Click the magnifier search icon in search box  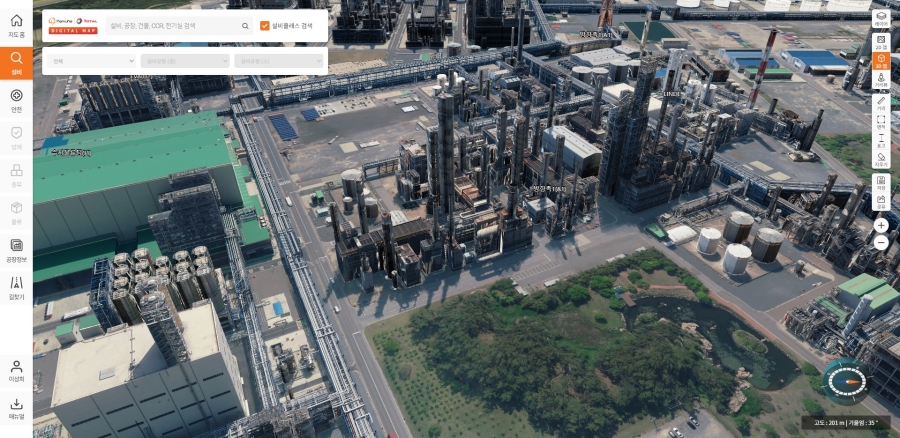(x=246, y=27)
